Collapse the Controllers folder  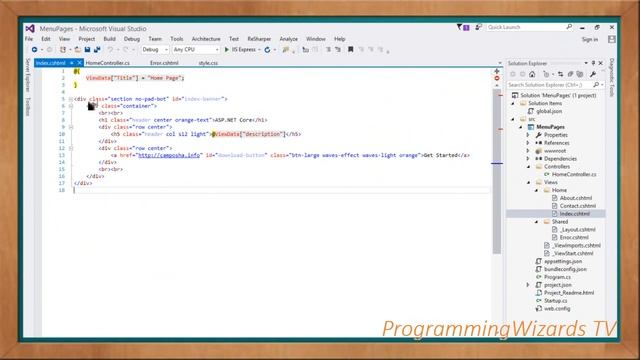tap(529, 167)
